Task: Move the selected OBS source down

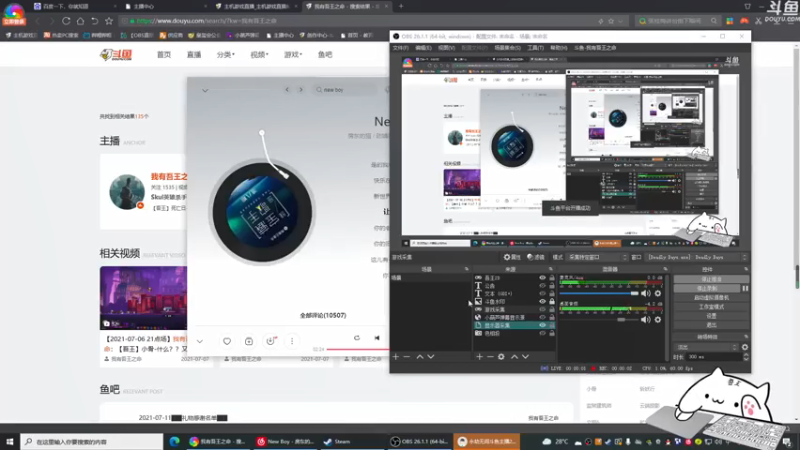Action: click(525, 357)
